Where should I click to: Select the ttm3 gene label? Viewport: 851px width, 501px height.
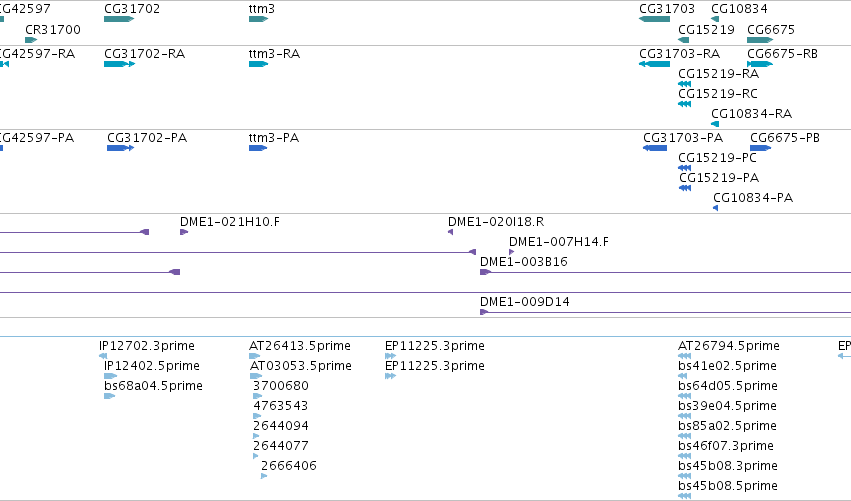(x=262, y=9)
